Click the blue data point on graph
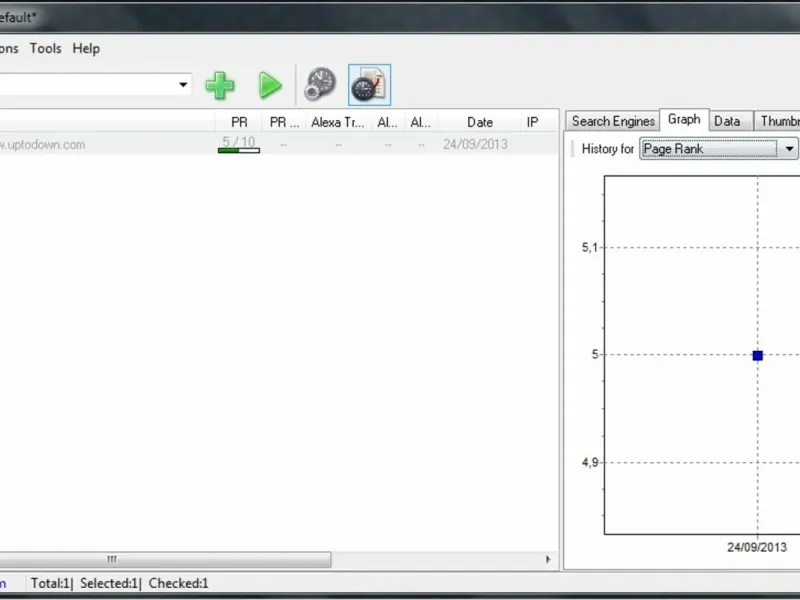Viewport: 800px width, 600px height. [x=758, y=356]
